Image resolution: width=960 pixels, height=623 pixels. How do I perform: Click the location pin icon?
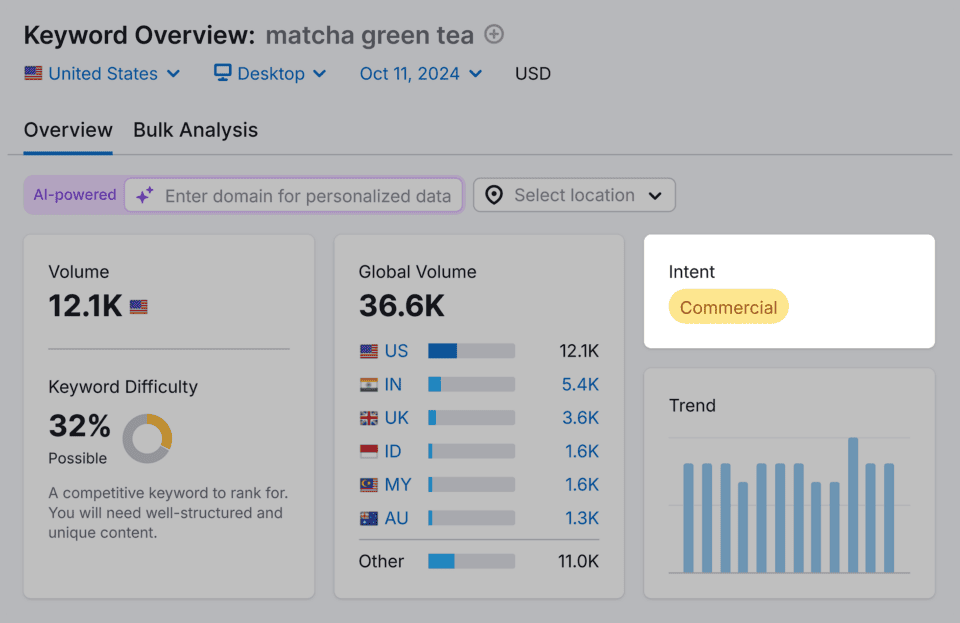pos(494,195)
